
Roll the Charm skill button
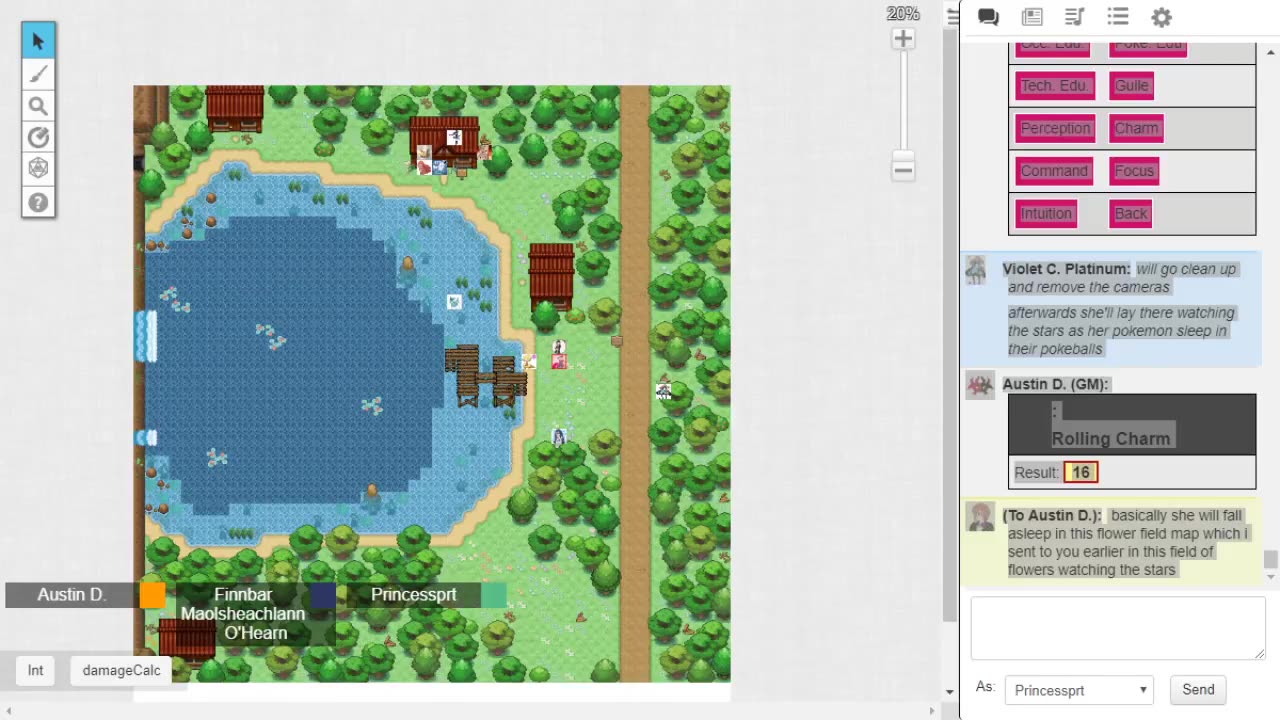(1136, 128)
